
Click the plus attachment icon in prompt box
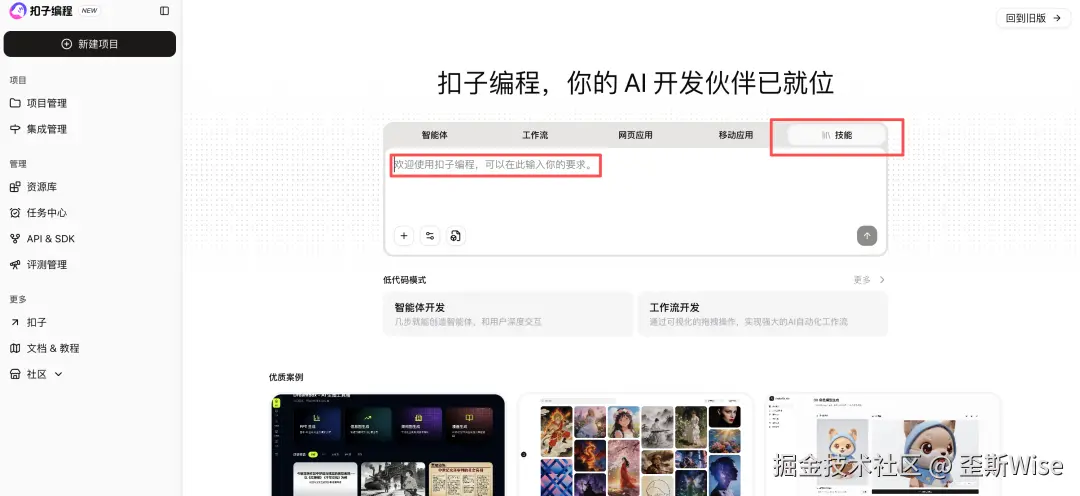point(404,236)
